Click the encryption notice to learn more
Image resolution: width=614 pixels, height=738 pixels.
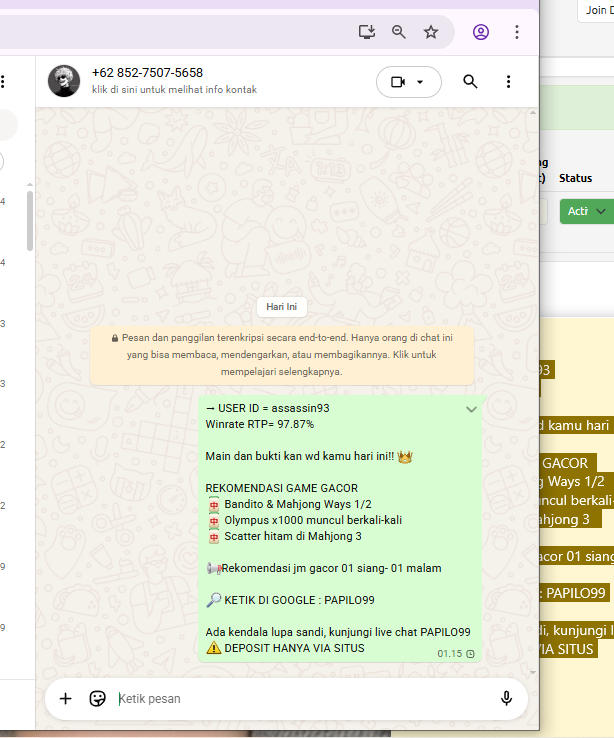(282, 355)
